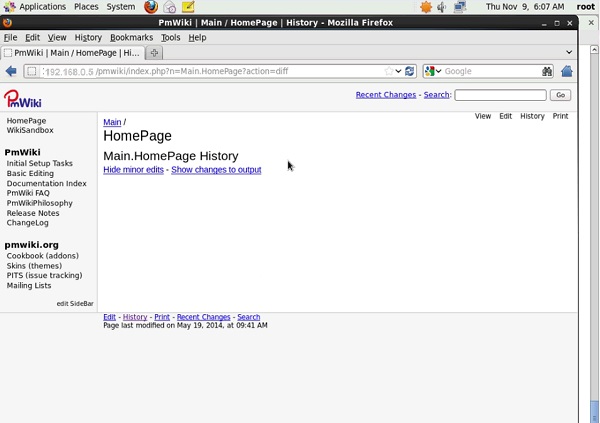Screen dimensions: 600x423
Task: Click the Recent Changes link in header
Action: coord(386,95)
